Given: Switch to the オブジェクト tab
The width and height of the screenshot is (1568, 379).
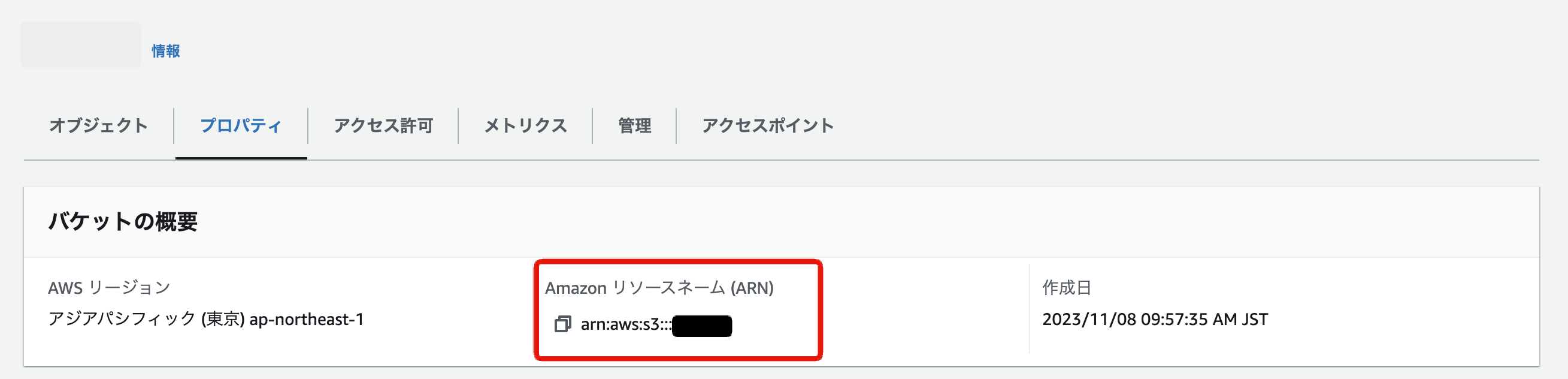Looking at the screenshot, I should click(99, 125).
